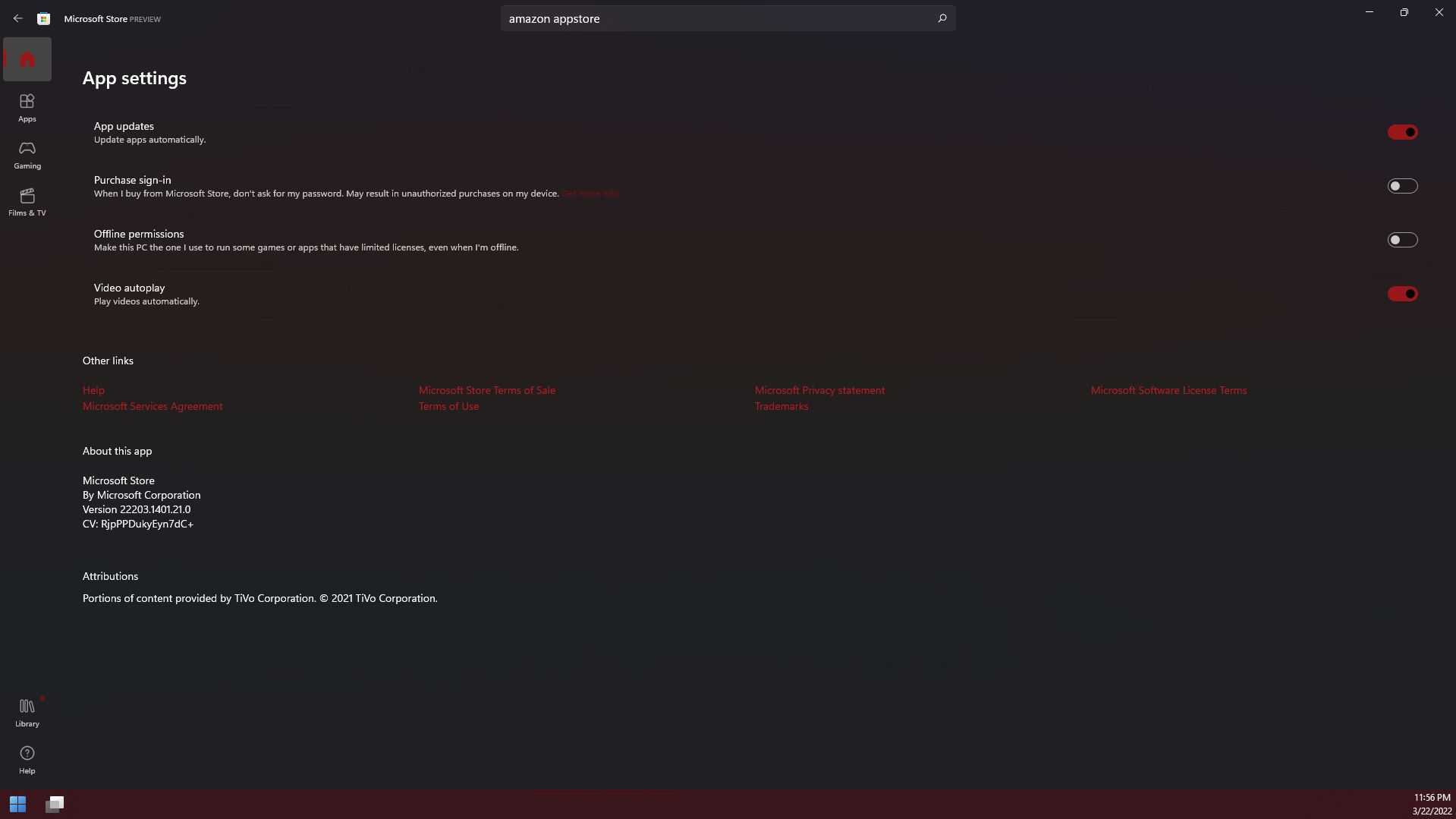Enable the Purchase sign-in toggle
Image resolution: width=1456 pixels, height=819 pixels.
pos(1402,186)
